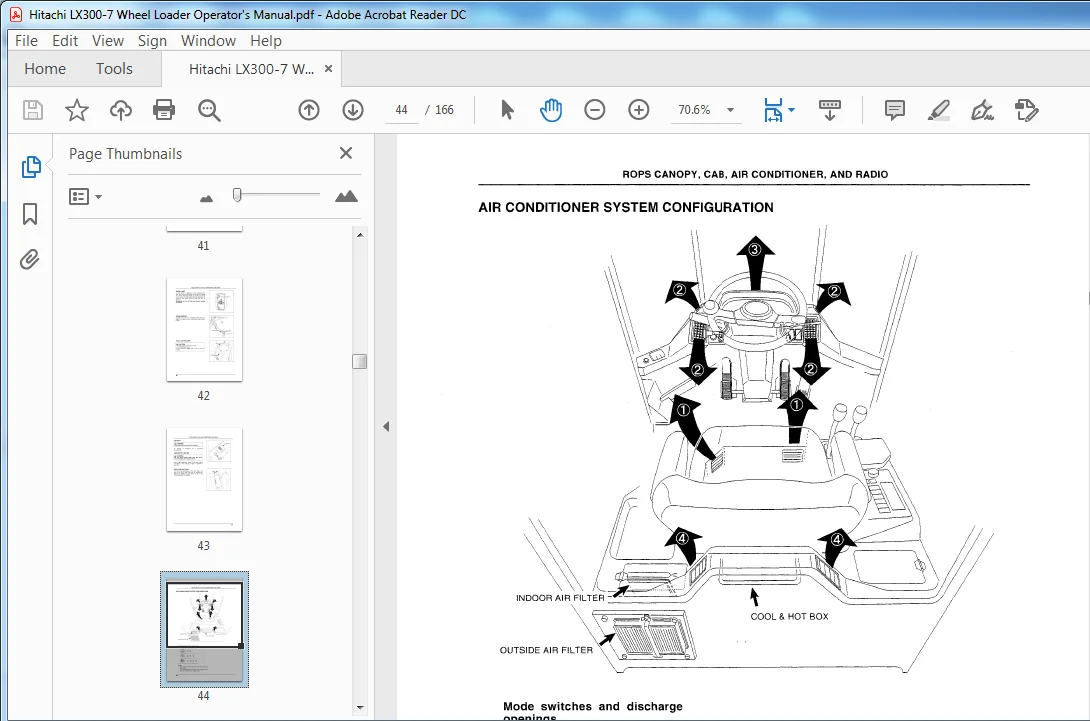This screenshot has height=721, width=1090.
Task: Click the 'INDOOR AIR FILTER' label
Action: (560, 598)
